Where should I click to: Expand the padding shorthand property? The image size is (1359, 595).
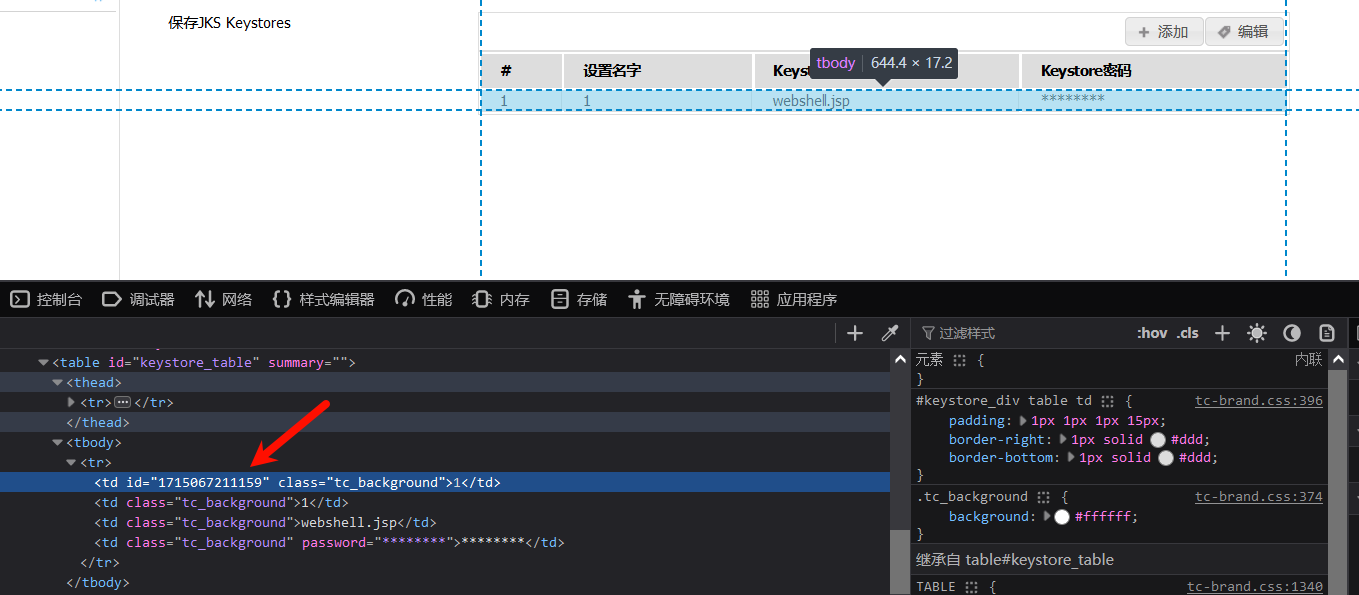pos(1023,421)
